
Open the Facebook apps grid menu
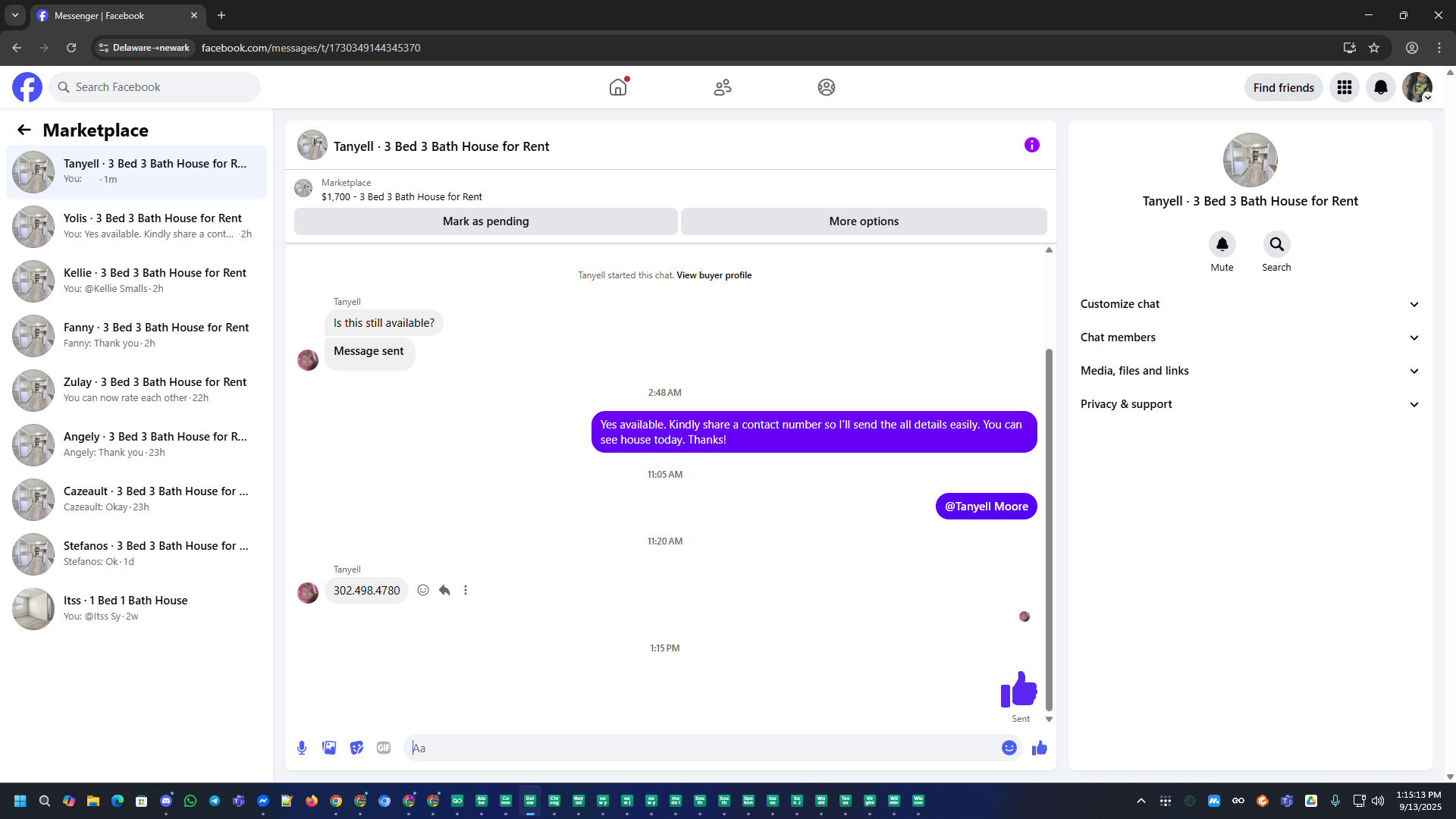[1344, 87]
